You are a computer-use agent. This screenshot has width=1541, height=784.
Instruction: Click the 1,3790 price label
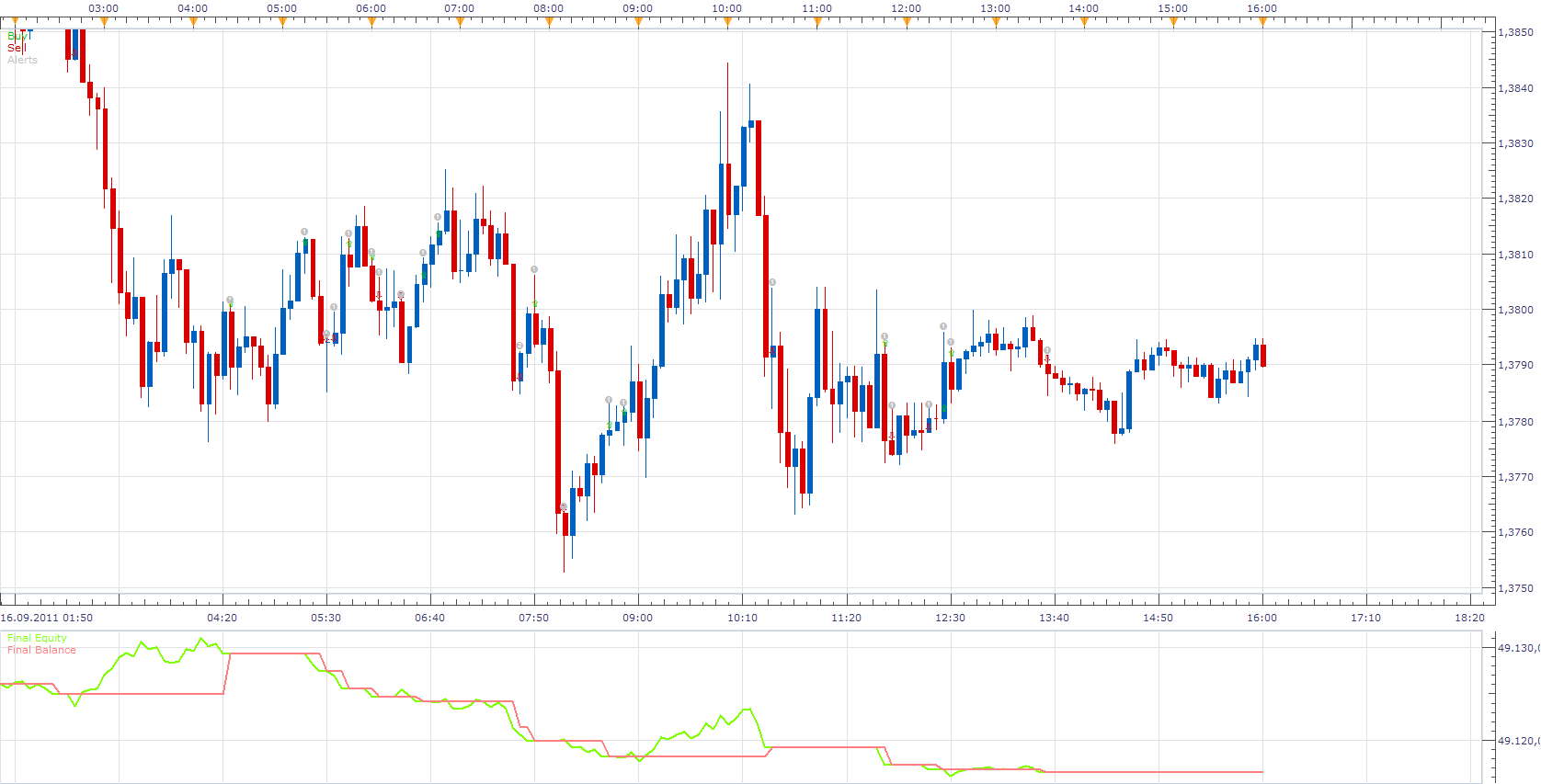1515,365
